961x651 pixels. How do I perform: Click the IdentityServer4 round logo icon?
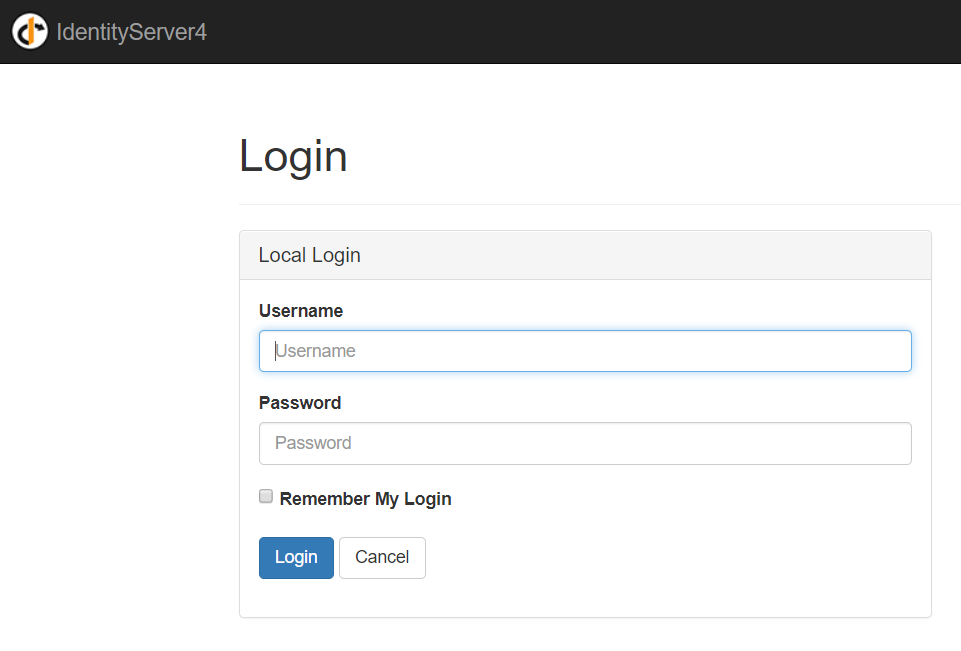(29, 31)
